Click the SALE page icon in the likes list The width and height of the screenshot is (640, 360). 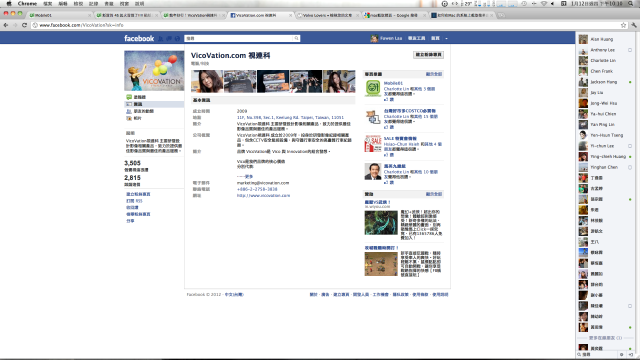373,144
